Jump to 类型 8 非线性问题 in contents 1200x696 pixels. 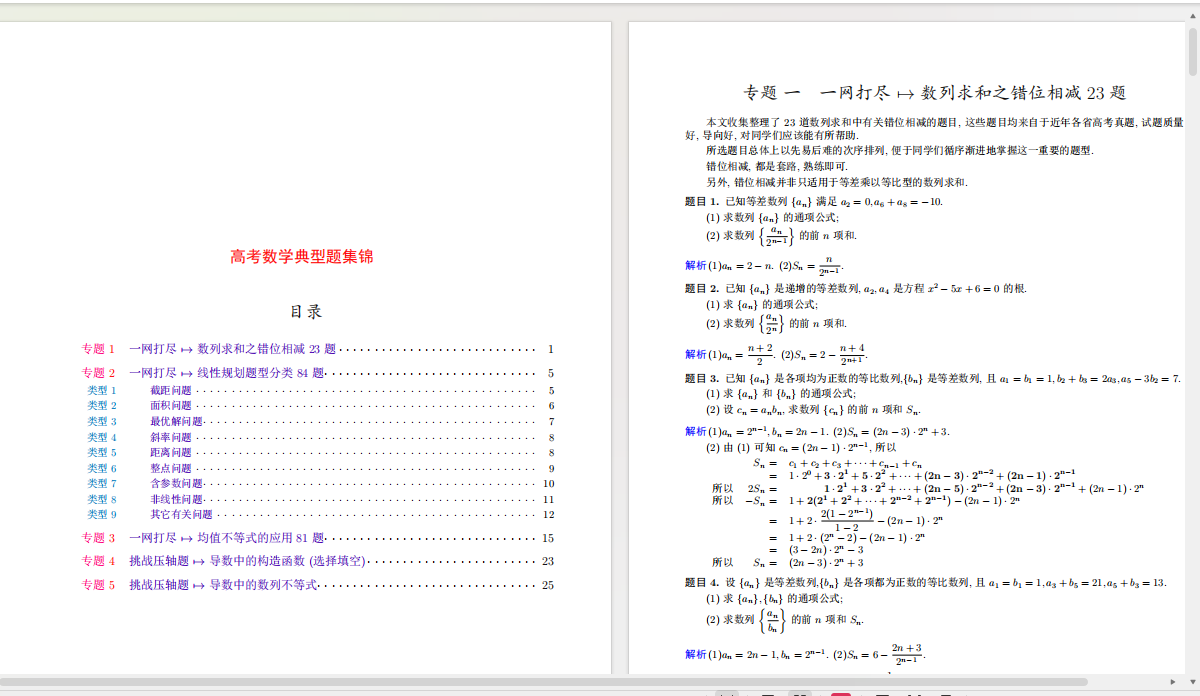320,499
